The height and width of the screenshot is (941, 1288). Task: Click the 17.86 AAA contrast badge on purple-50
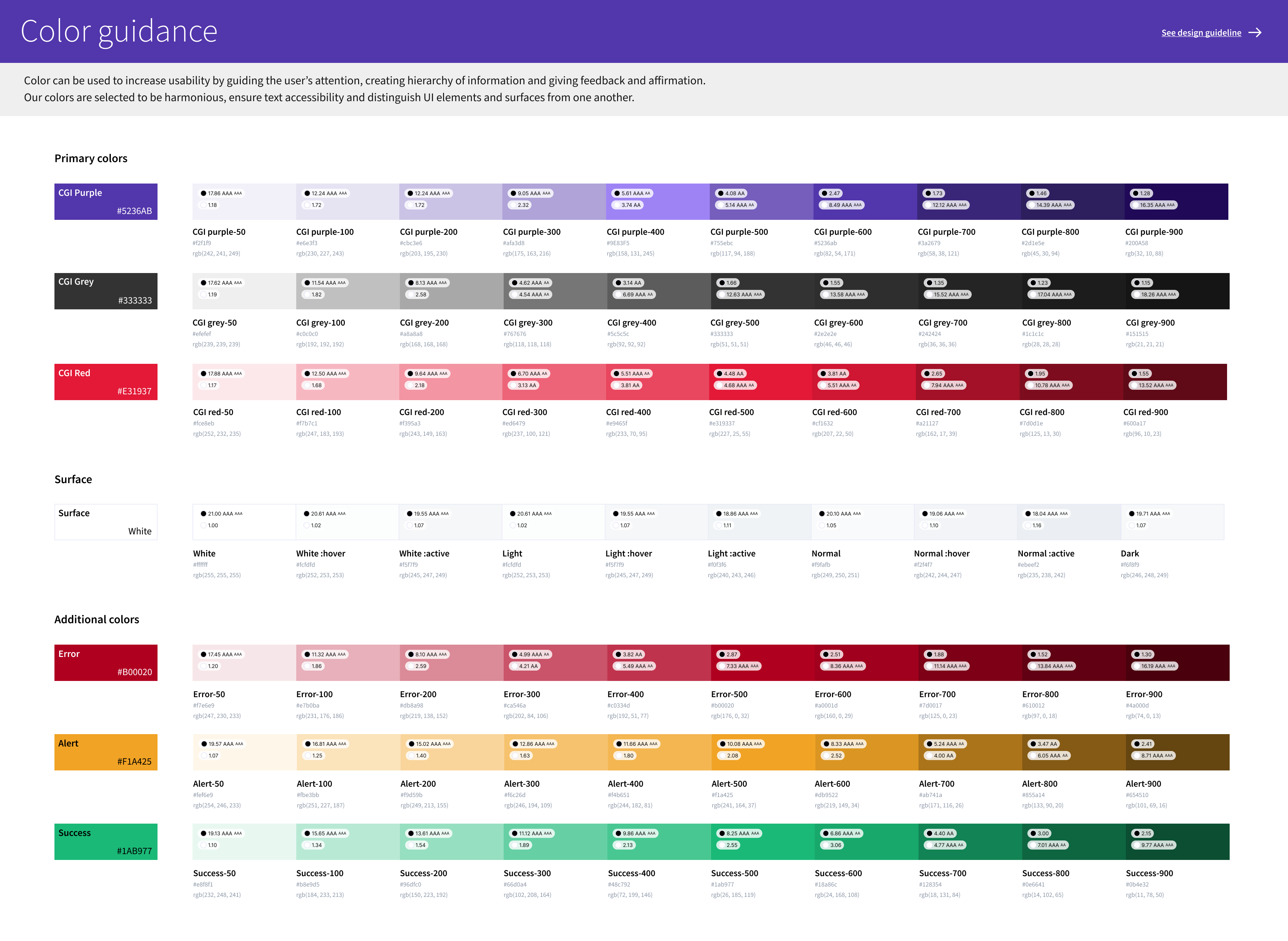click(x=221, y=193)
